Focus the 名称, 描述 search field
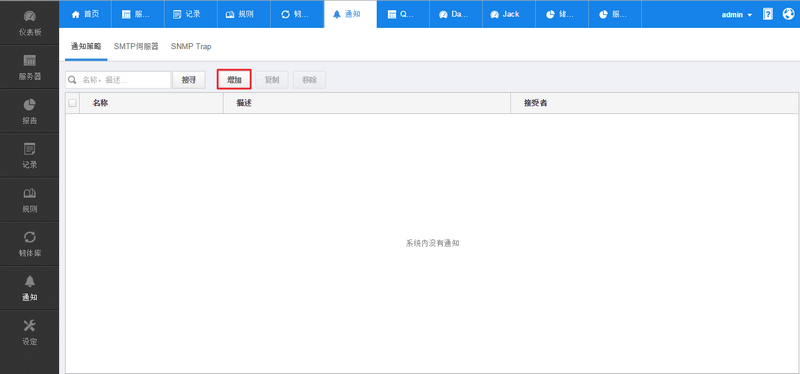Image resolution: width=800 pixels, height=374 pixels. pos(118,80)
